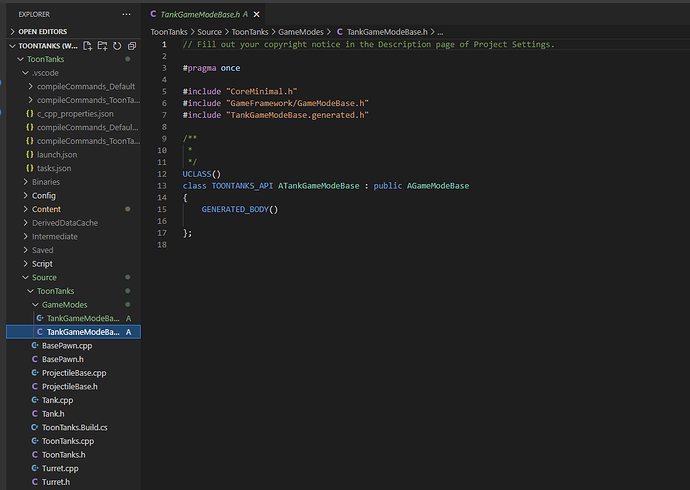This screenshot has height=490, width=690.
Task: Expand the Config folder
Action: pos(43,195)
